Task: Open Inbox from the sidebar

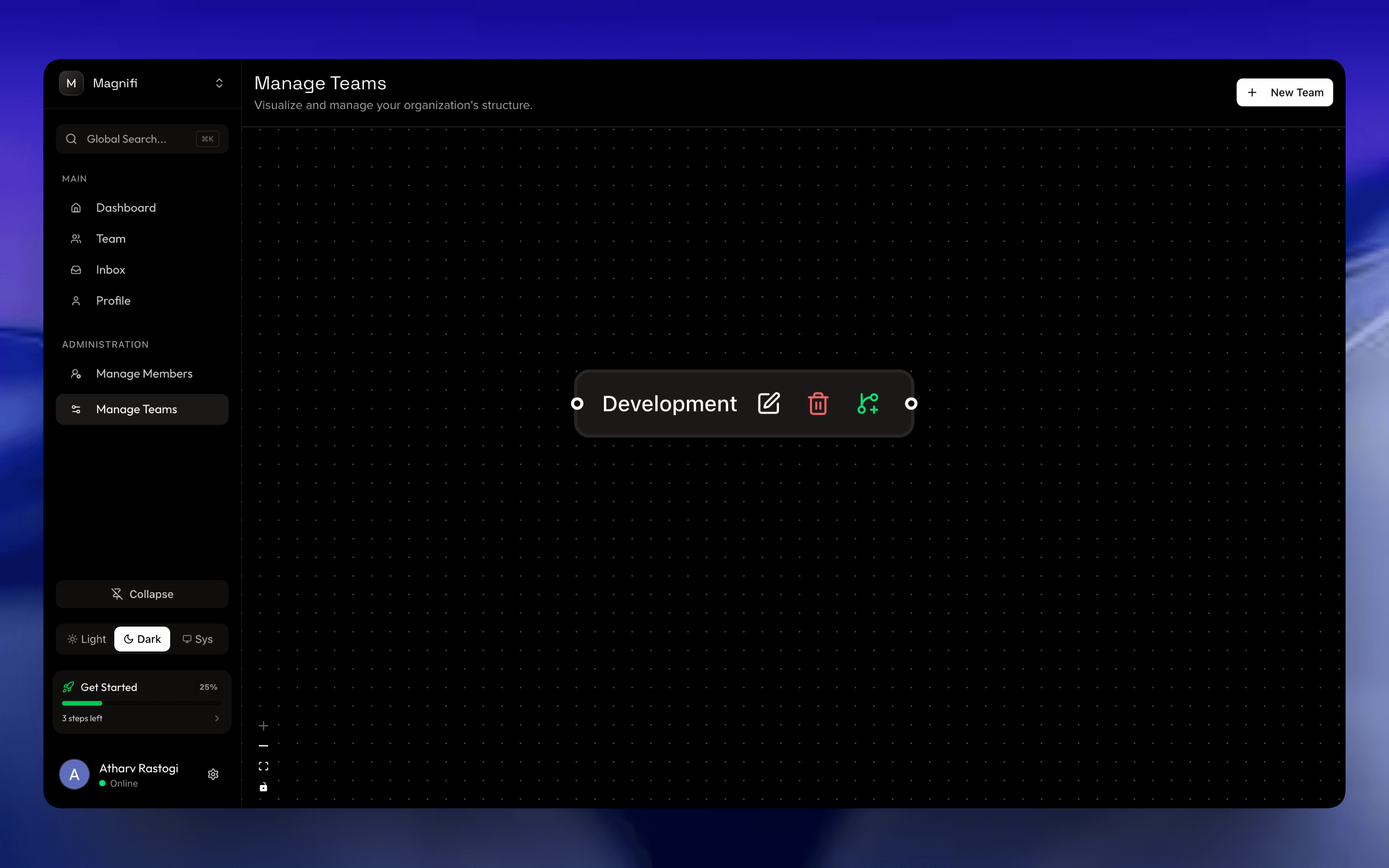Action: pyautogui.click(x=142, y=270)
